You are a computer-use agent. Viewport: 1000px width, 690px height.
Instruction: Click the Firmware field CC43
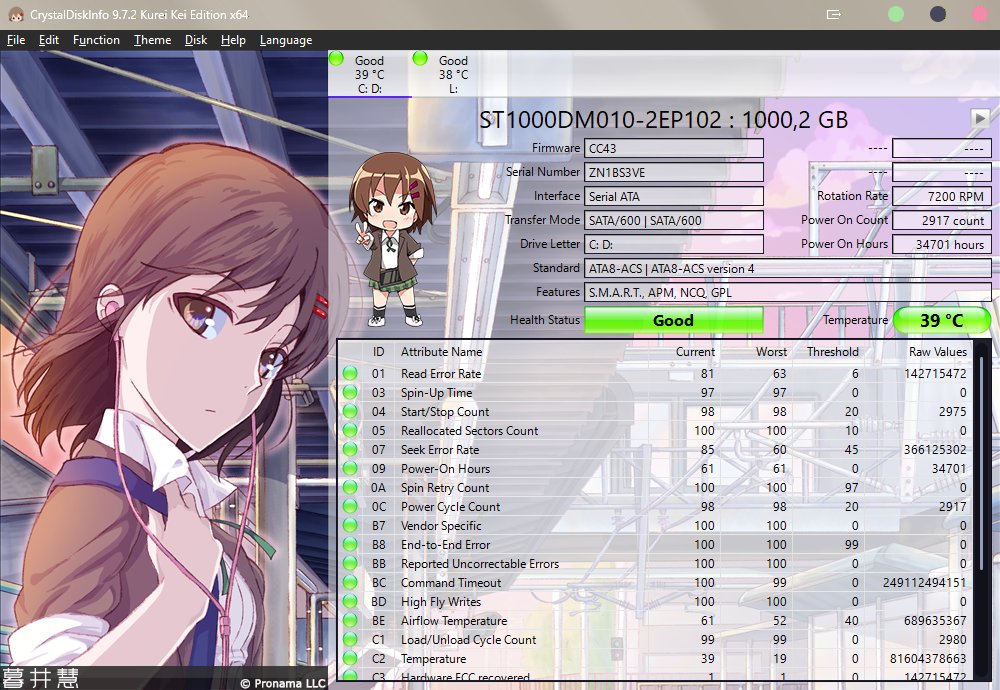tap(673, 149)
